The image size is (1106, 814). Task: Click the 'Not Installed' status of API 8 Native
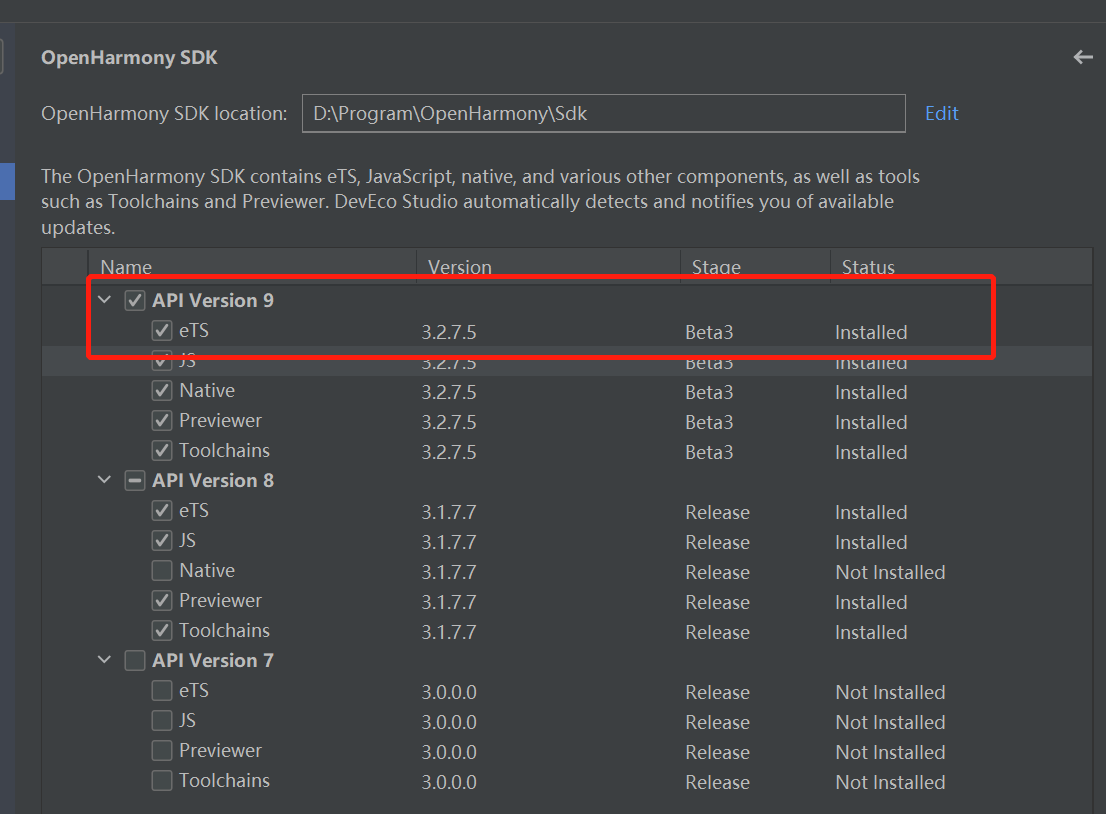pos(890,572)
